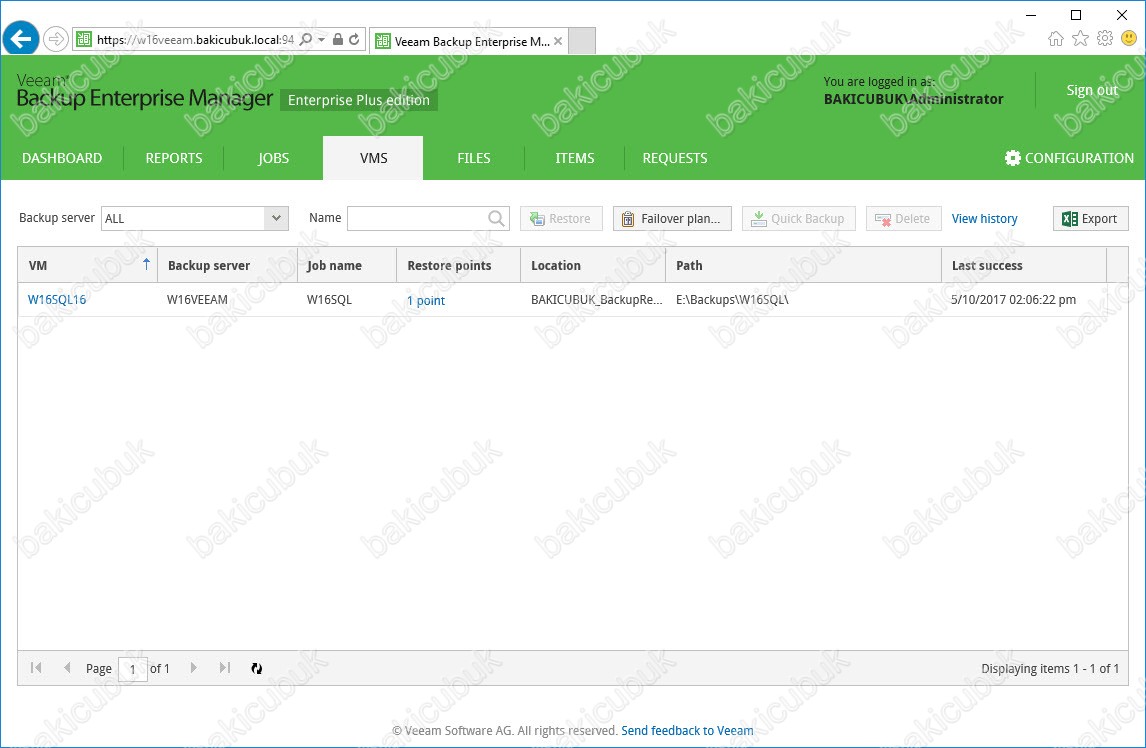This screenshot has width=1146, height=748.
Task: Open the REQUESTS tab
Action: coord(675,158)
